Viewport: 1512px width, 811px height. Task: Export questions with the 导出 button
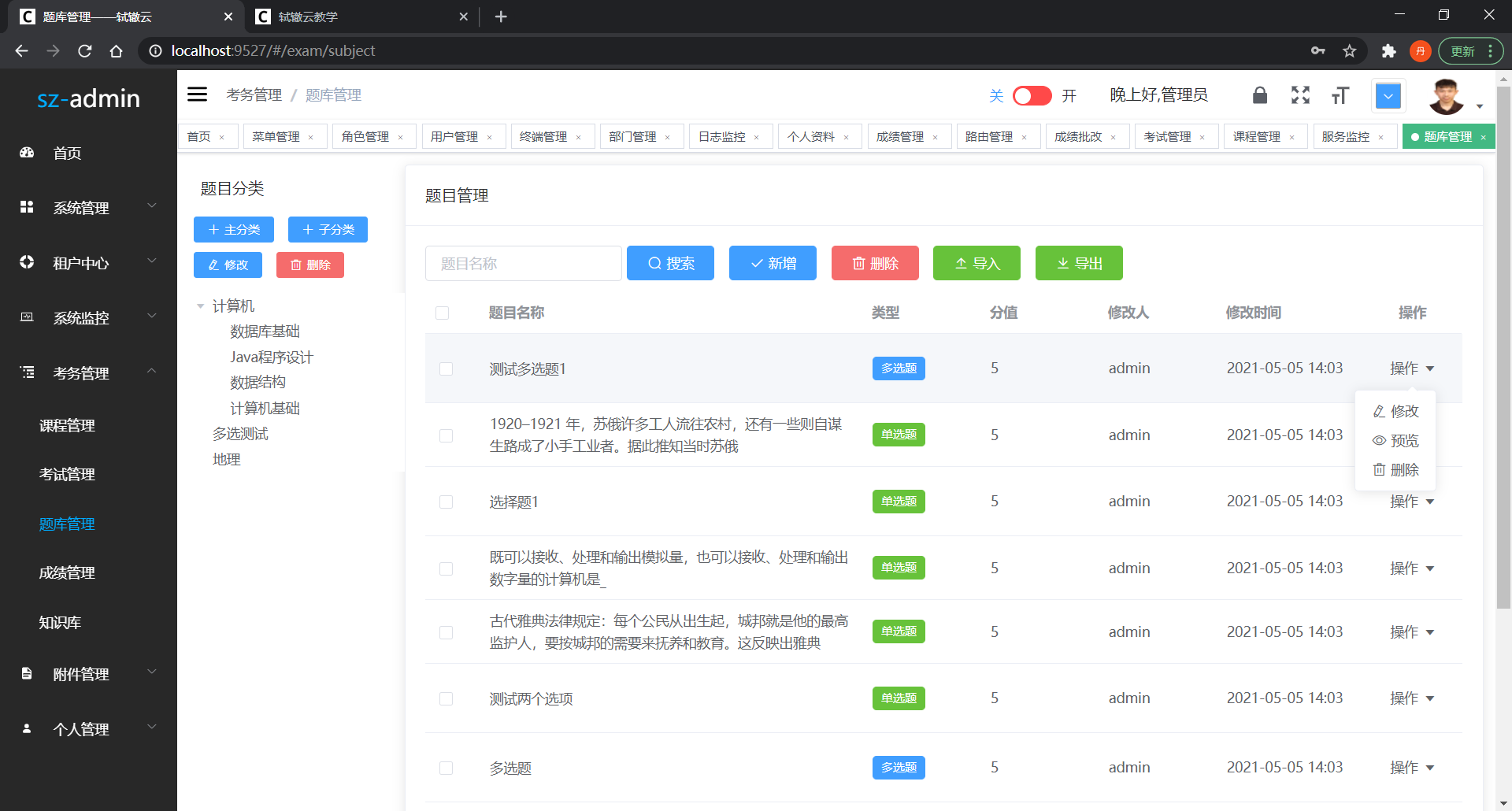coord(1079,263)
